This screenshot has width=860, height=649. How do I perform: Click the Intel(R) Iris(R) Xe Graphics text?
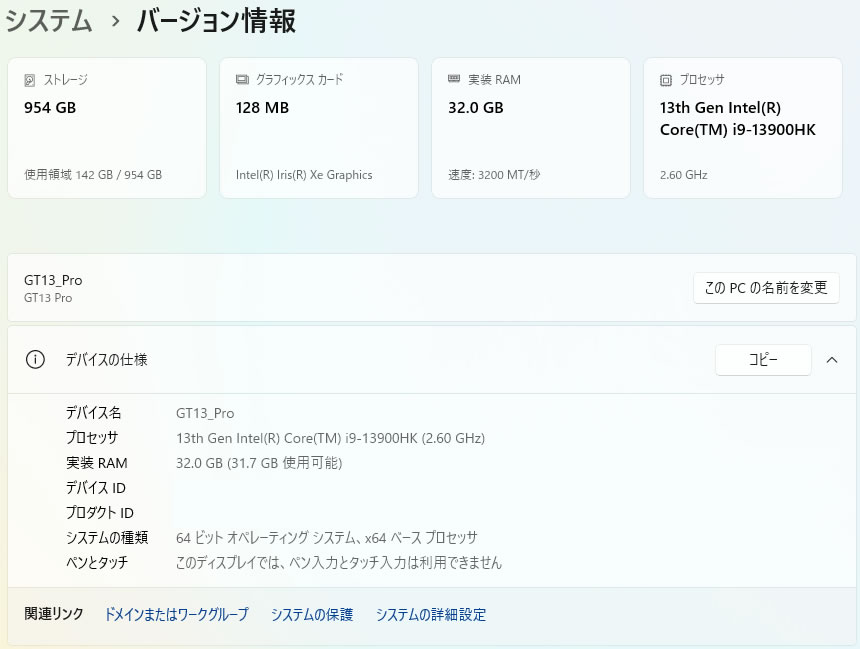tap(304, 175)
